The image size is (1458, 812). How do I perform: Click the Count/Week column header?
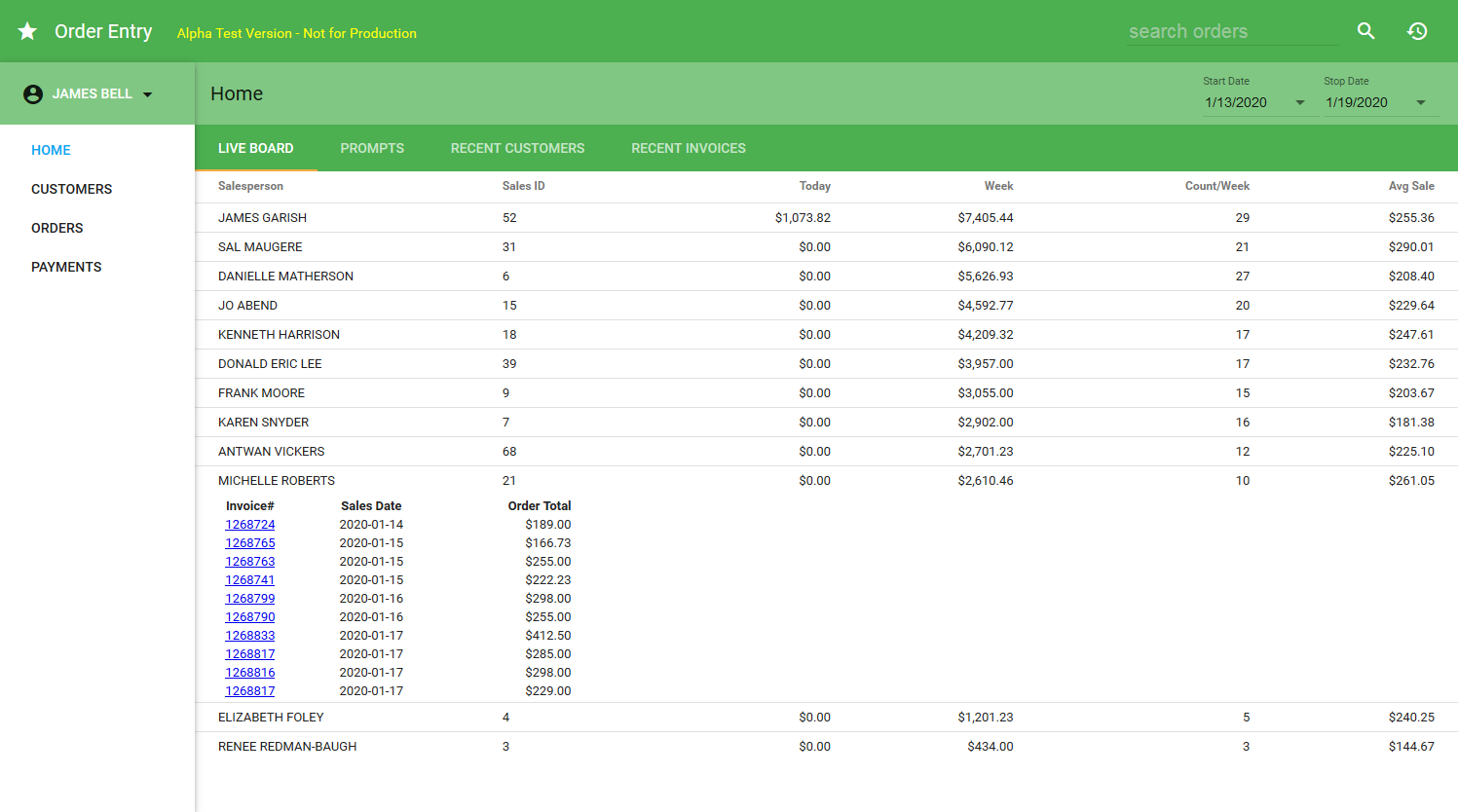pos(1217,186)
